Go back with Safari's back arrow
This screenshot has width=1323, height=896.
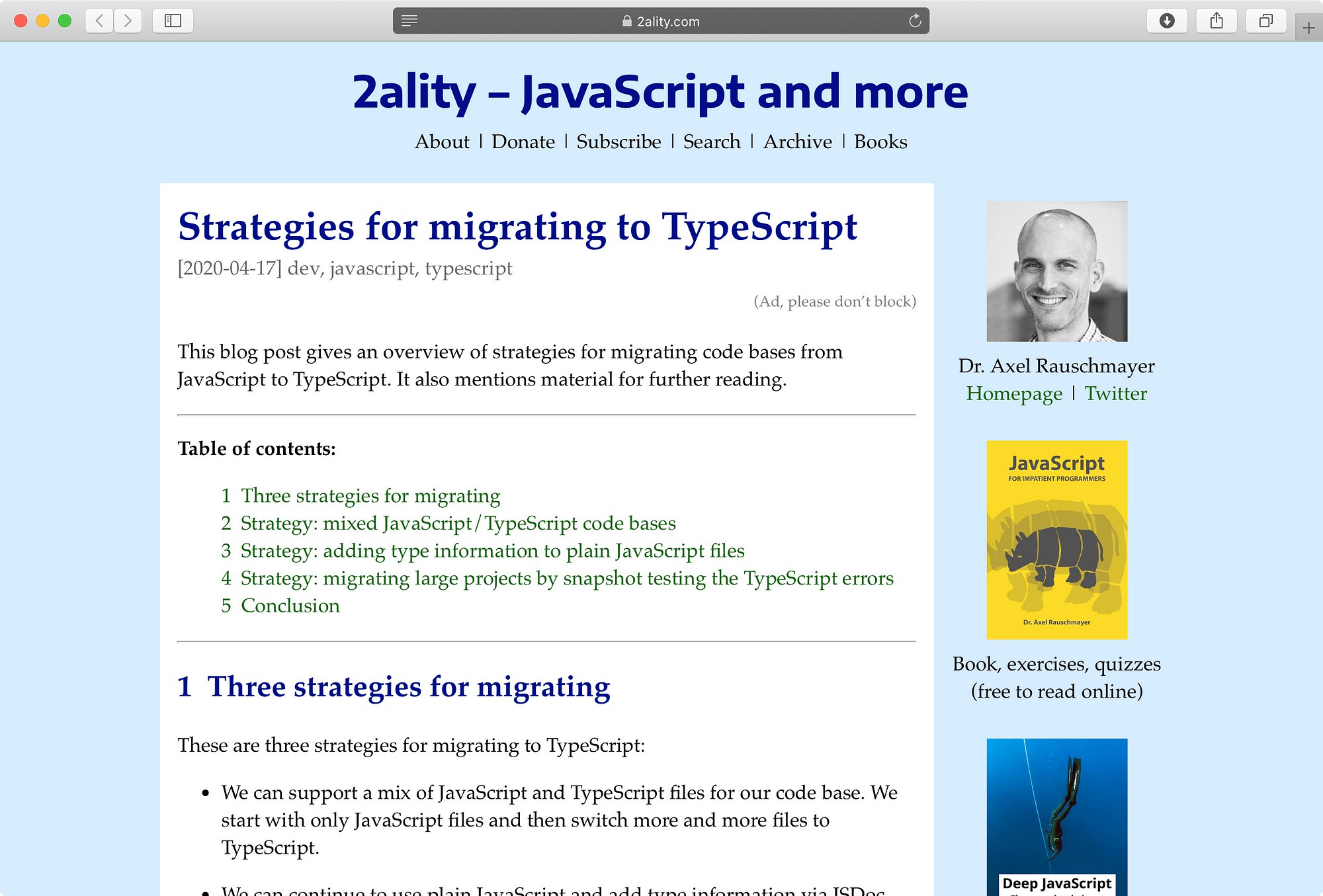pyautogui.click(x=99, y=21)
